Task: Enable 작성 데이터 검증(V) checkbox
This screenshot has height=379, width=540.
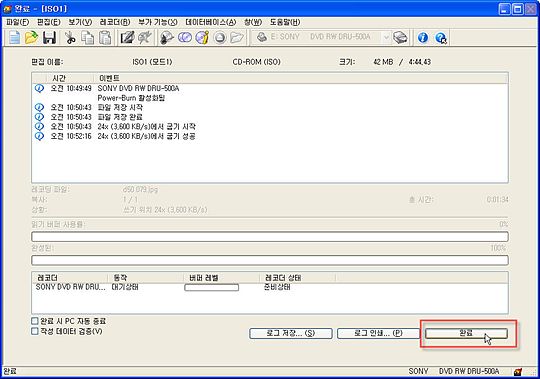Action: 34,331
